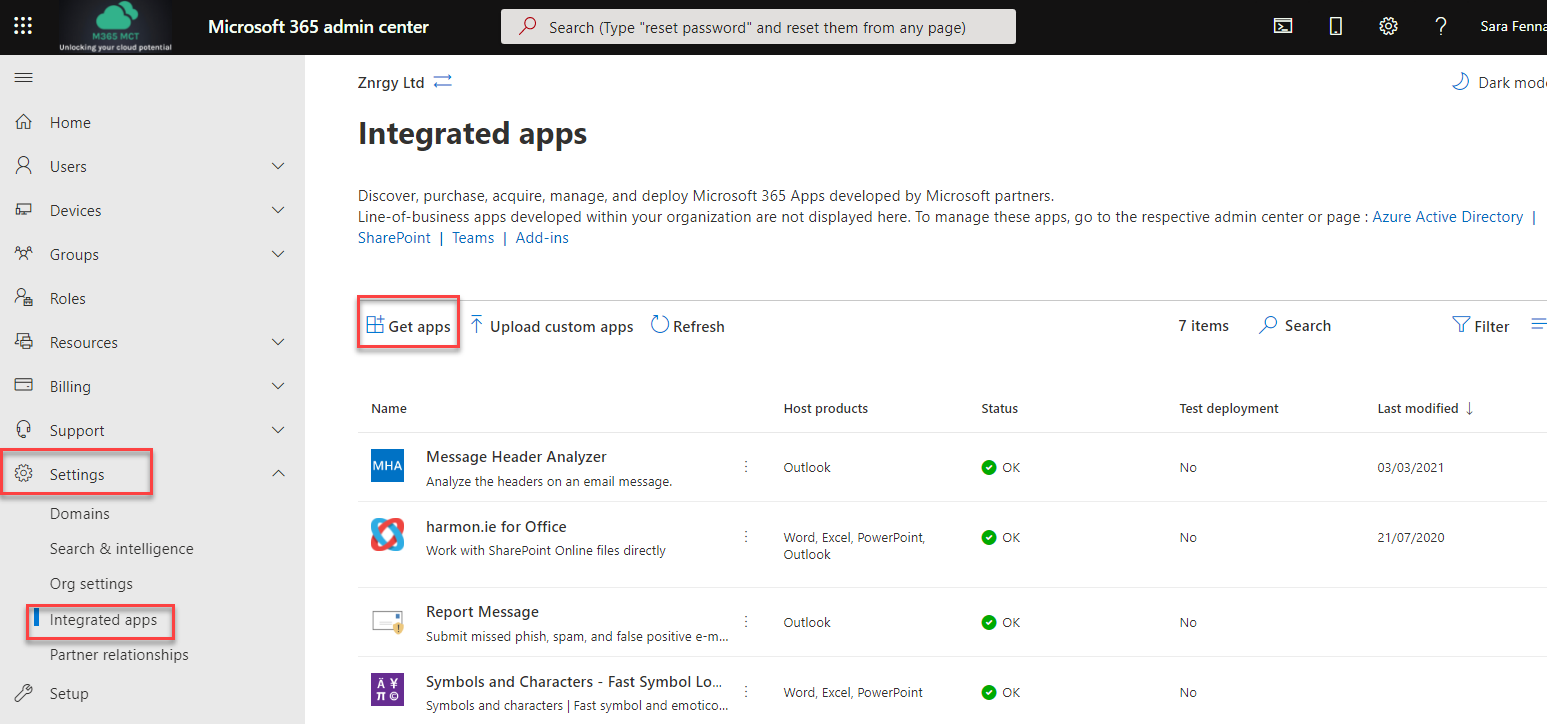This screenshot has height=724, width=1547.
Task: Click the Refresh button in toolbar
Action: pos(688,326)
